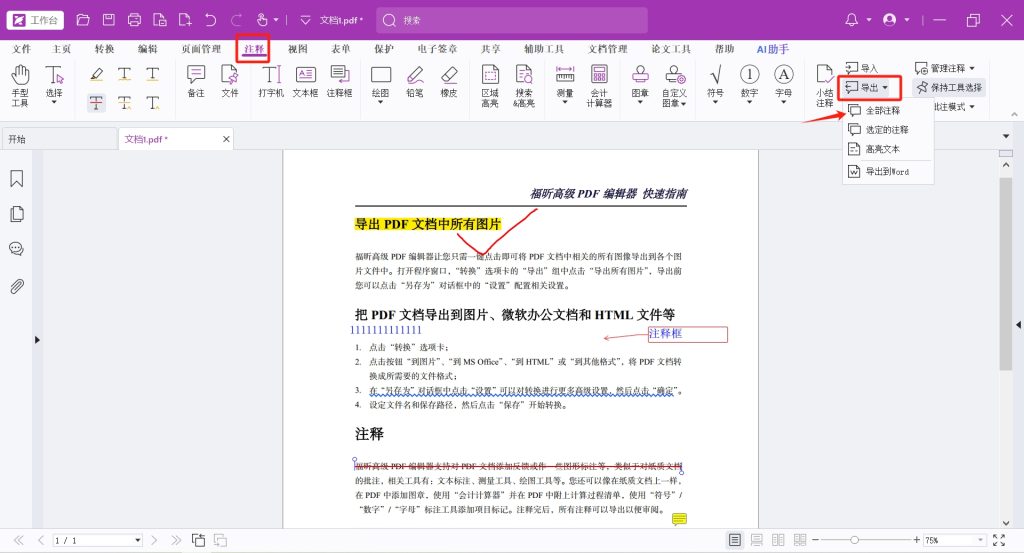
Task: Open the Accounting Calculator (会计计算器)
Action: click(599, 85)
